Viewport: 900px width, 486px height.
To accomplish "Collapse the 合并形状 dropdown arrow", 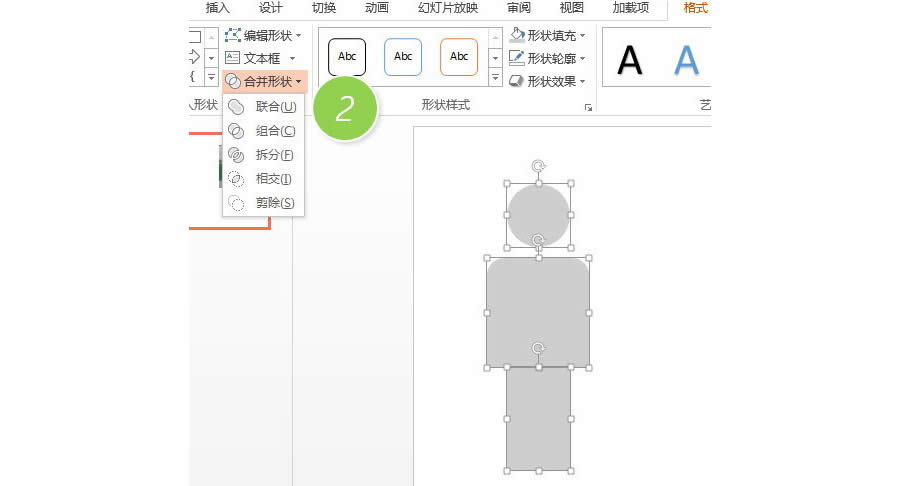I will click(x=298, y=82).
